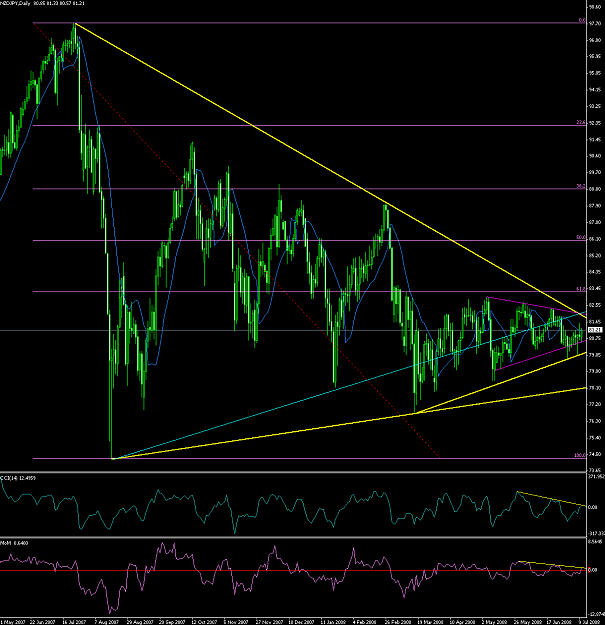Click the 12 Oct 2007 date label
605x625 pixels.
(x=204, y=622)
